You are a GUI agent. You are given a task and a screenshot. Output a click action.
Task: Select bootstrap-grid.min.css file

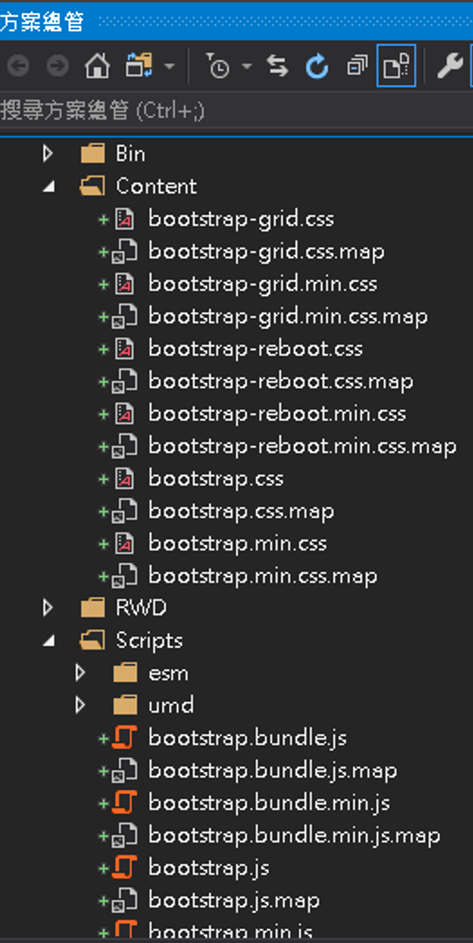click(262, 284)
